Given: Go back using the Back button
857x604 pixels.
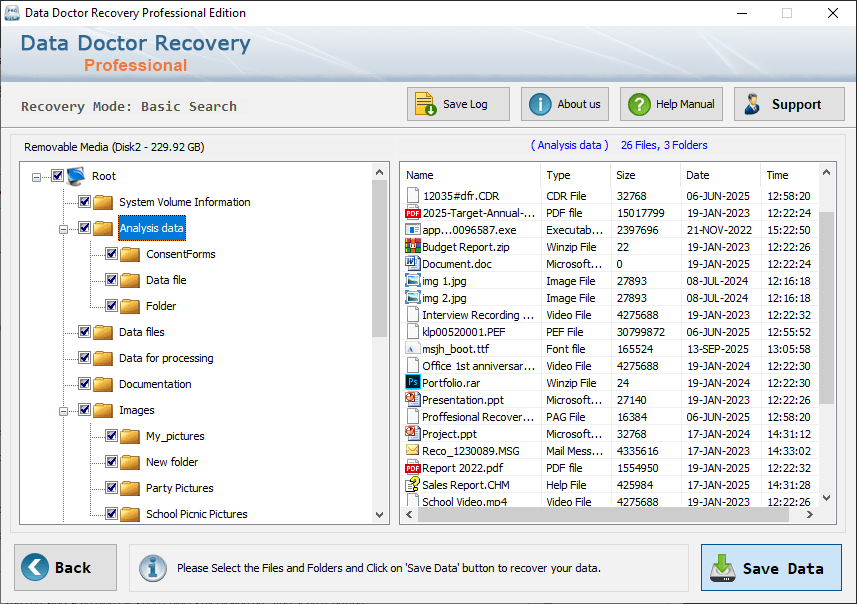Looking at the screenshot, I should (x=66, y=567).
